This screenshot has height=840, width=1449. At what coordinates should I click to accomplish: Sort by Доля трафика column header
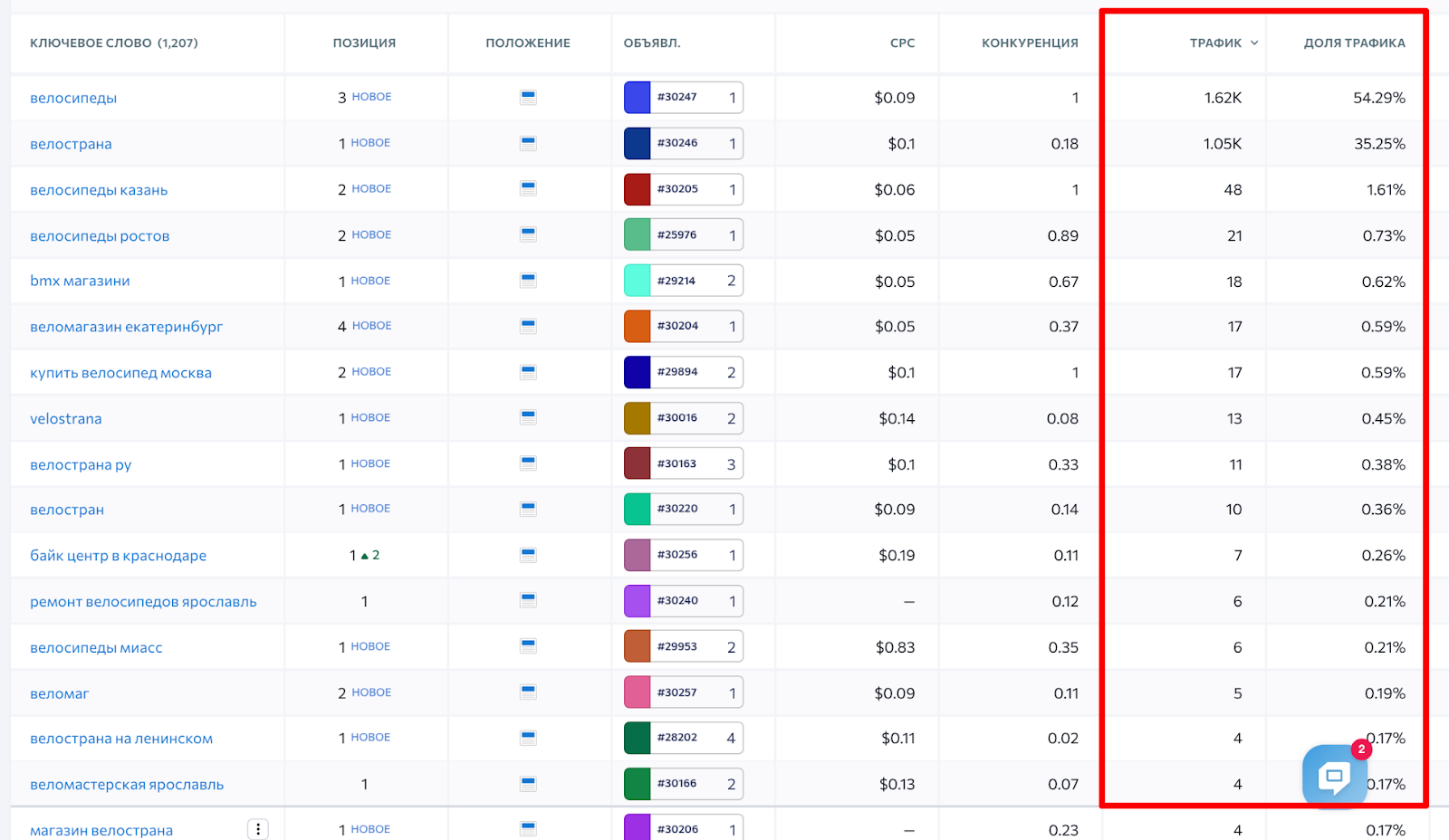1355,43
